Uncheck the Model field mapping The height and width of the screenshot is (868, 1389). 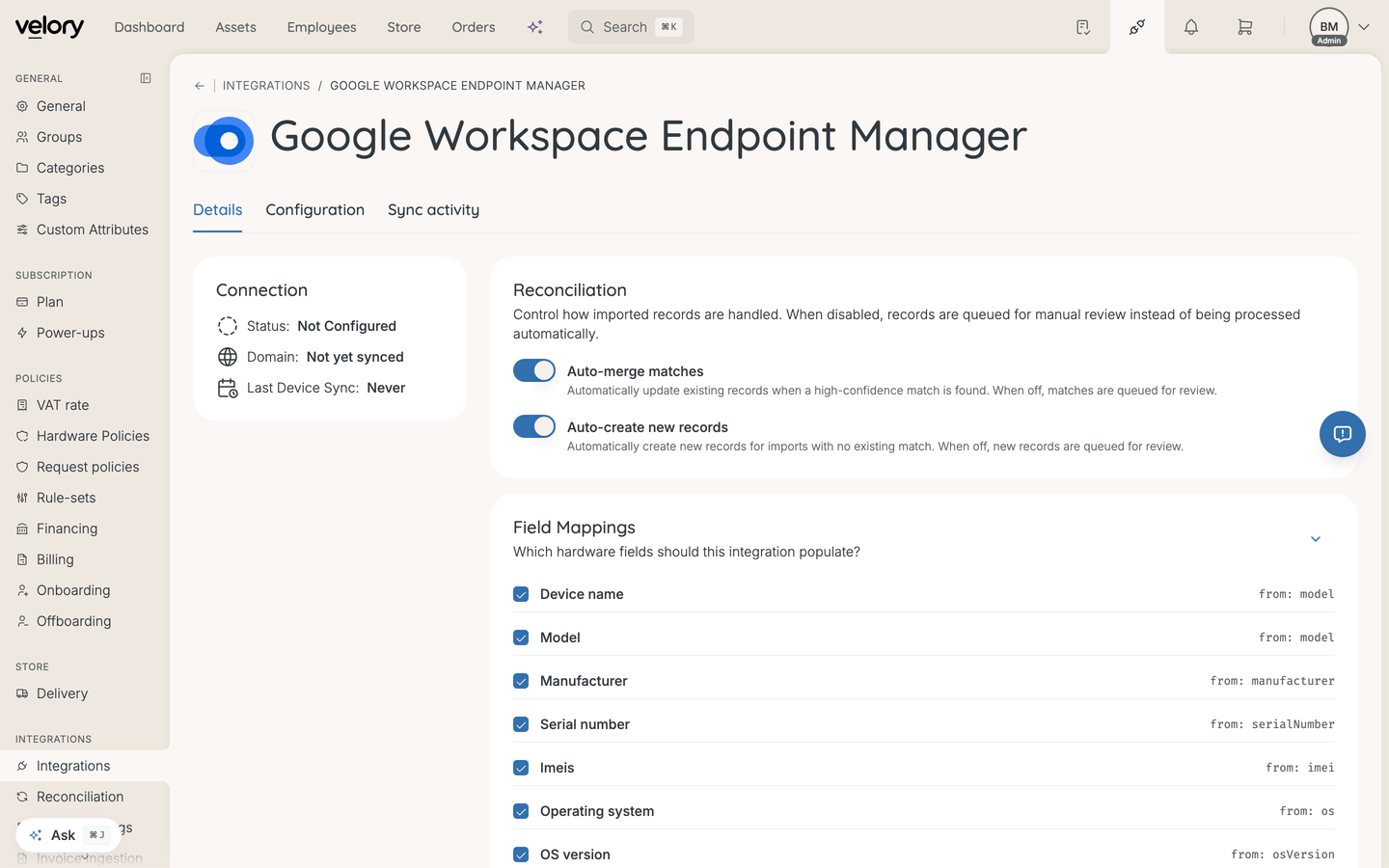(521, 637)
